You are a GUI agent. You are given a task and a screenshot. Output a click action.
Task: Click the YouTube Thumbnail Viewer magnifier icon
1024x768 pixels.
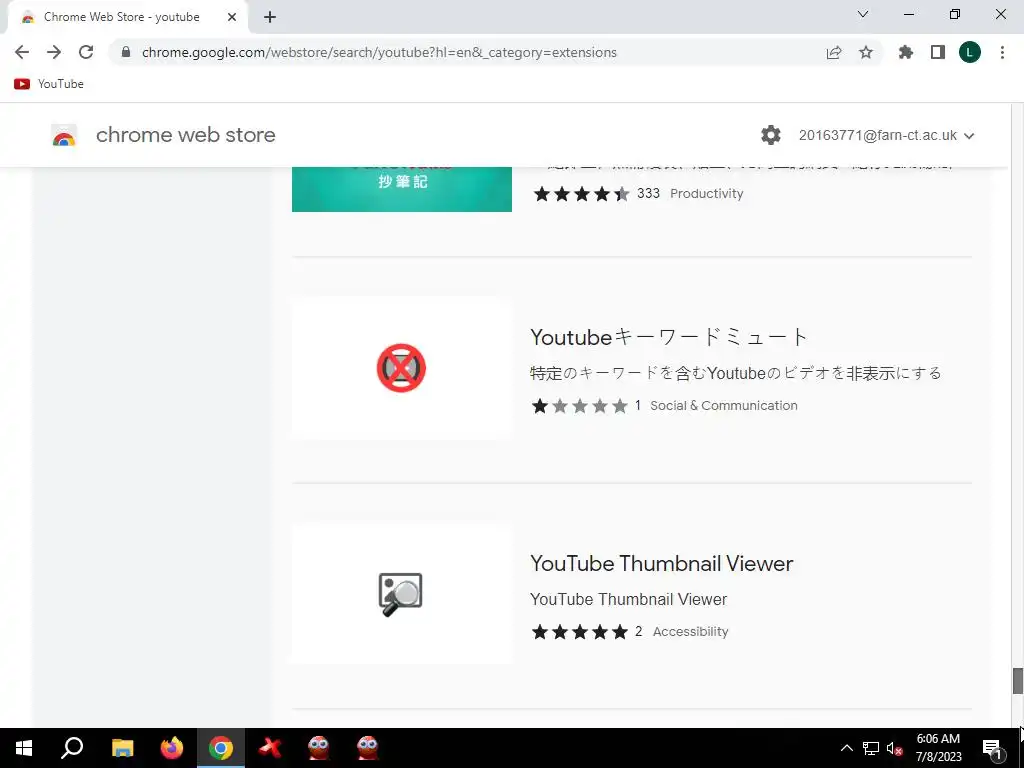click(400, 594)
